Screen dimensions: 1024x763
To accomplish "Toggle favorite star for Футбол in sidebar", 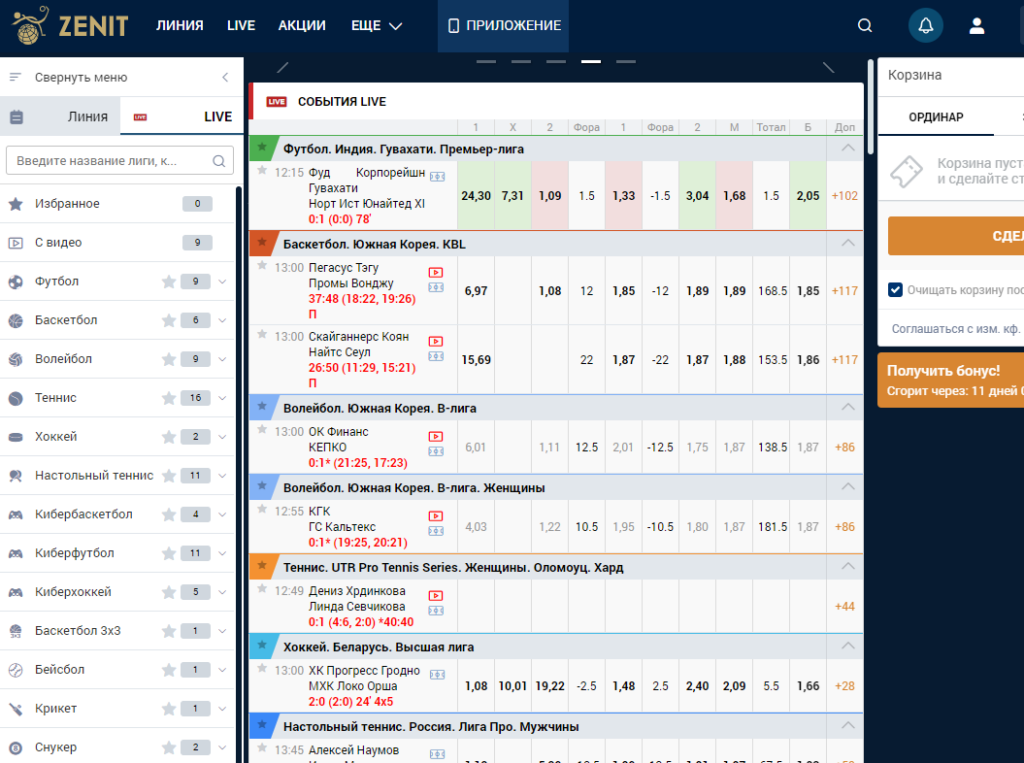I will pyautogui.click(x=168, y=282).
